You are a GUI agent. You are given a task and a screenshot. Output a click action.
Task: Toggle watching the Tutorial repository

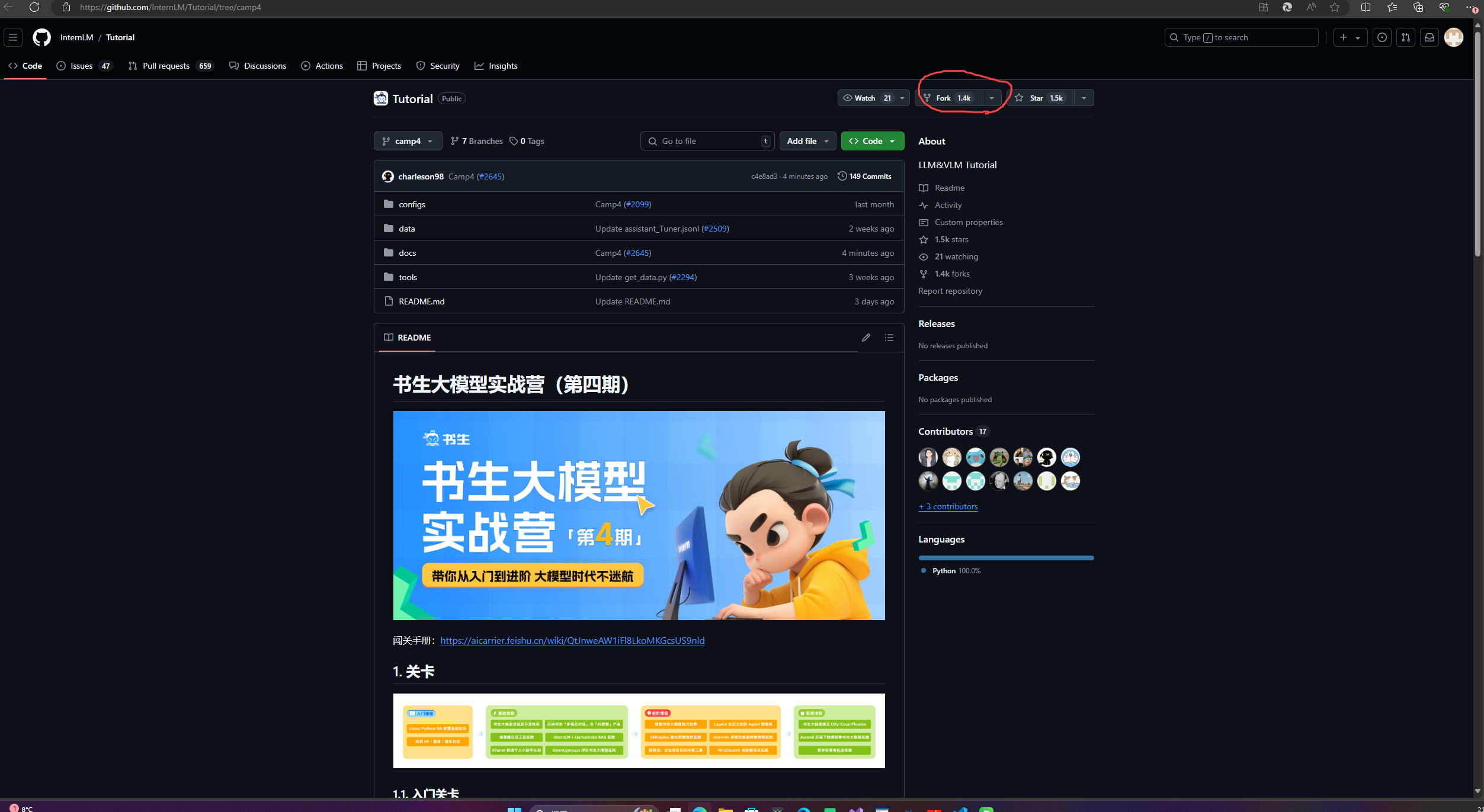tap(864, 98)
